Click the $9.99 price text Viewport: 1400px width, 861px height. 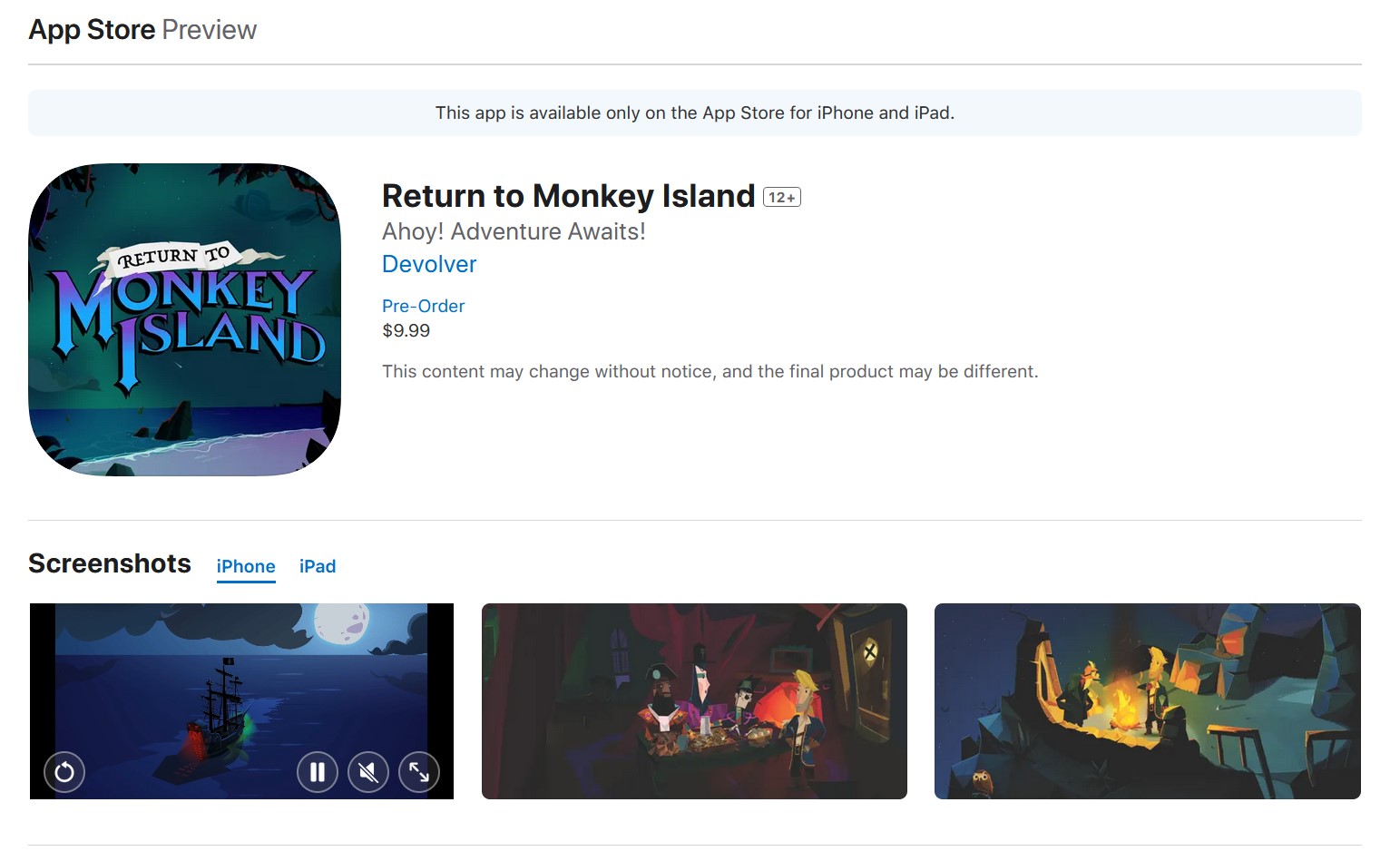pyautogui.click(x=406, y=330)
